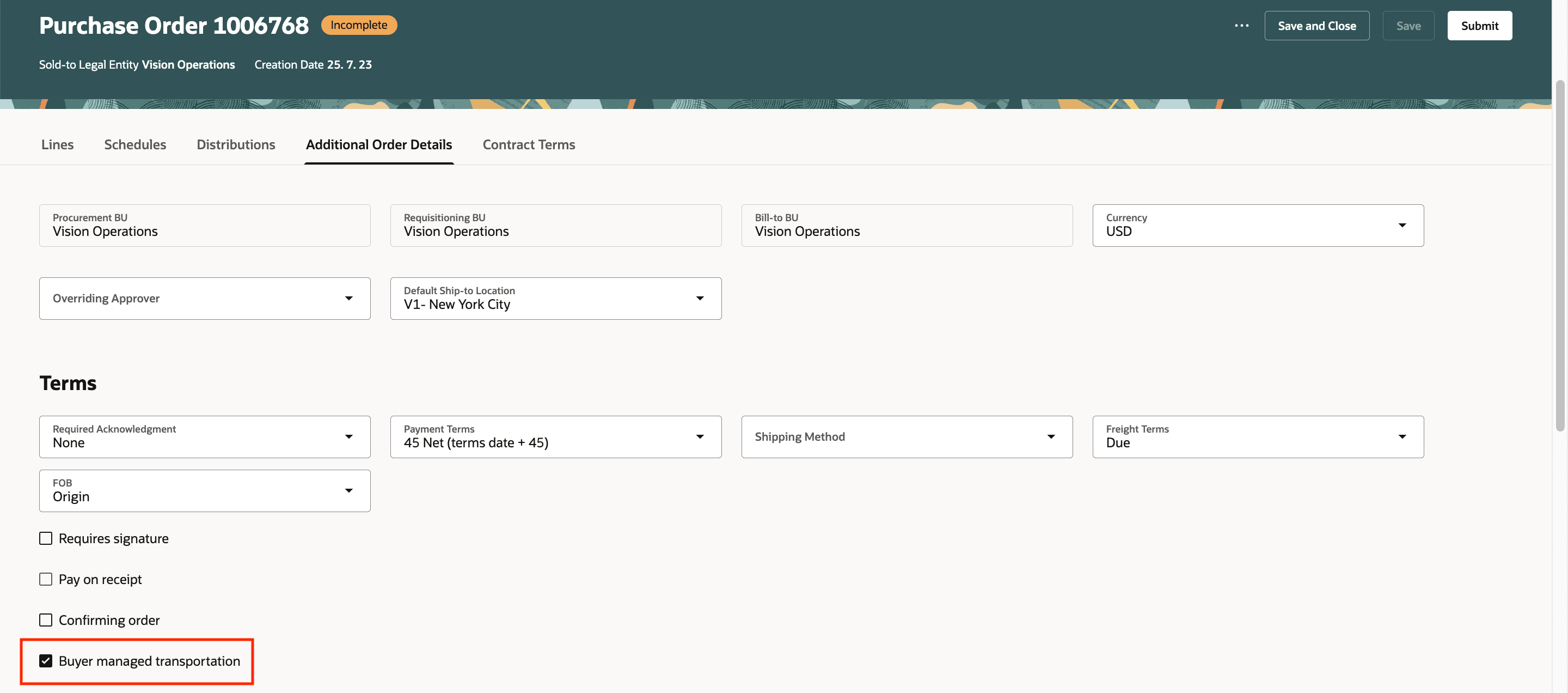This screenshot has height=693, width=1568.
Task: Enable the Requires signature checkbox
Action: 46,538
